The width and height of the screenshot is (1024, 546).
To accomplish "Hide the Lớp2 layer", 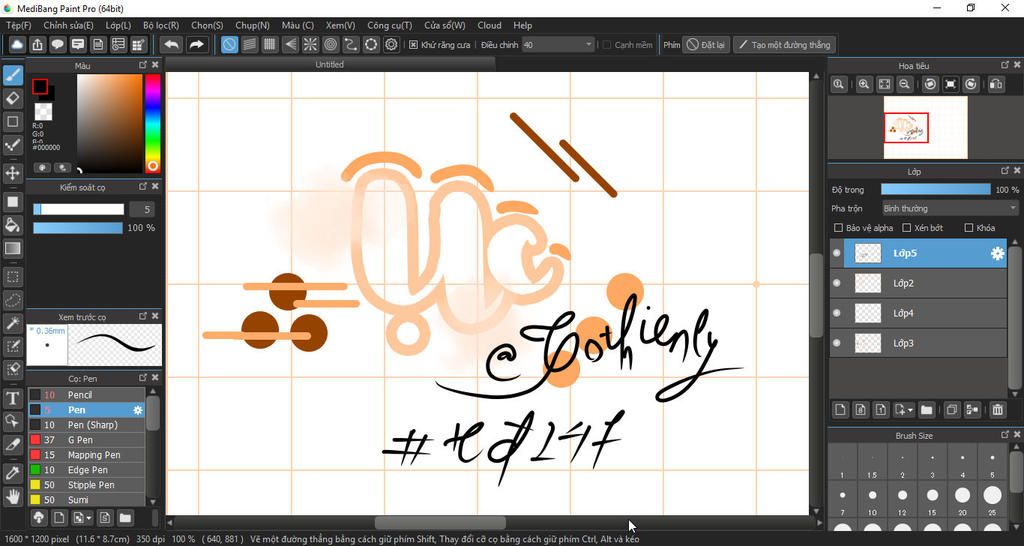I will (837, 283).
